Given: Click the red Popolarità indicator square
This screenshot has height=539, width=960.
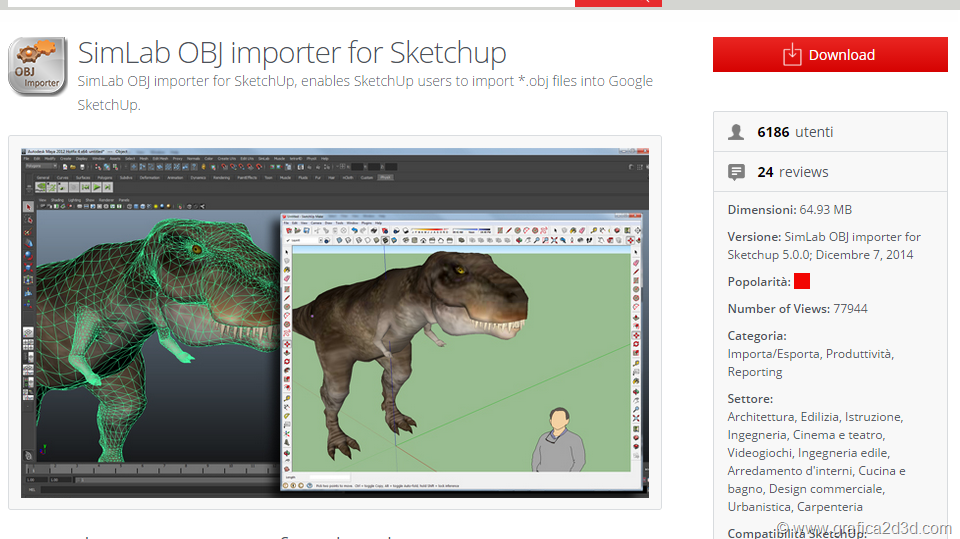Looking at the screenshot, I should [801, 282].
